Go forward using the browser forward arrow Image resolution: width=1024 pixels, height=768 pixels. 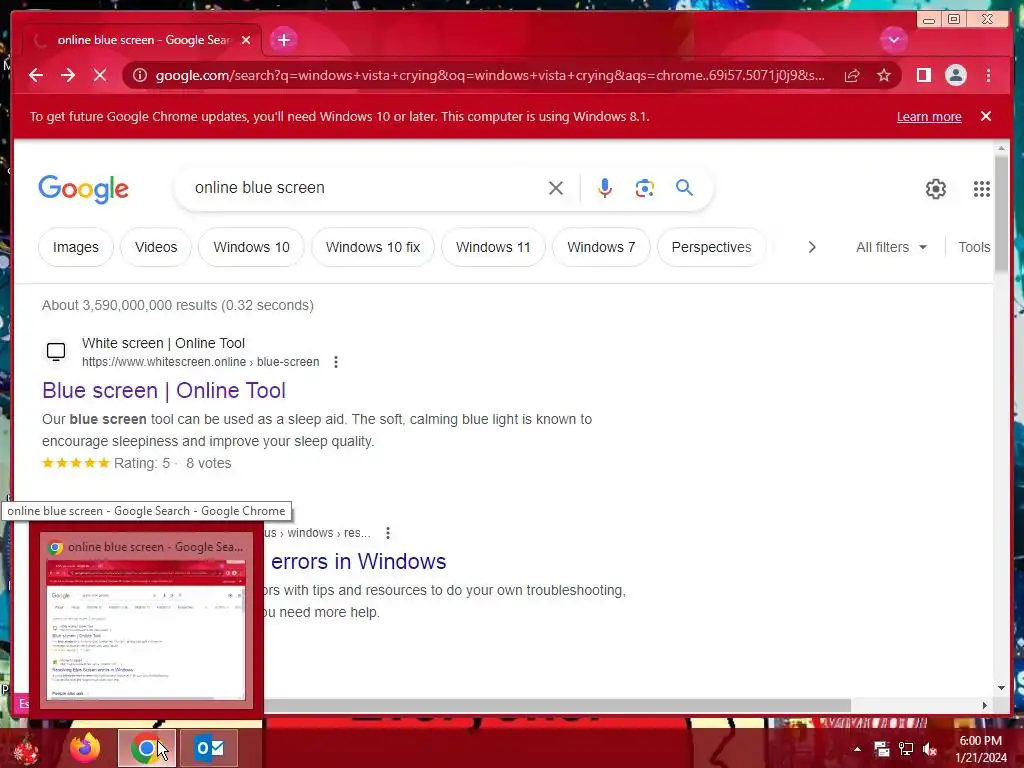pyautogui.click(x=68, y=75)
